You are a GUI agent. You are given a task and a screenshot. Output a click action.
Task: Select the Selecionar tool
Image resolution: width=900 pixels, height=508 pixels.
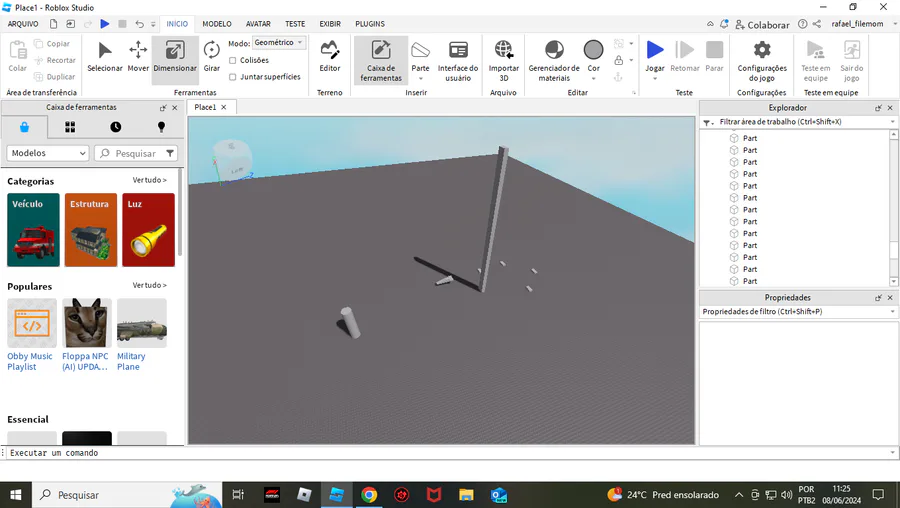pyautogui.click(x=104, y=57)
